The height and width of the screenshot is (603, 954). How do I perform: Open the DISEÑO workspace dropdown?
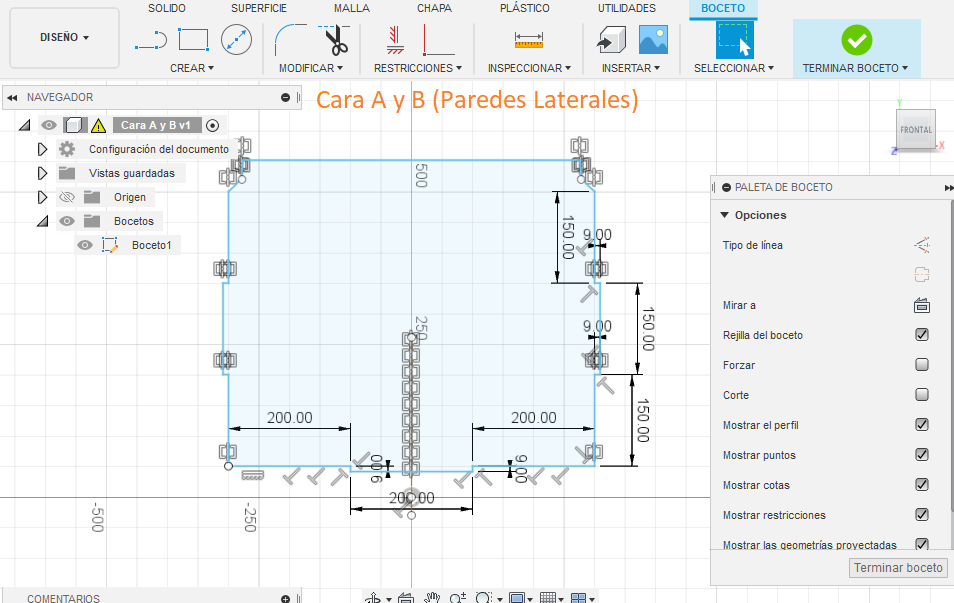pos(64,38)
